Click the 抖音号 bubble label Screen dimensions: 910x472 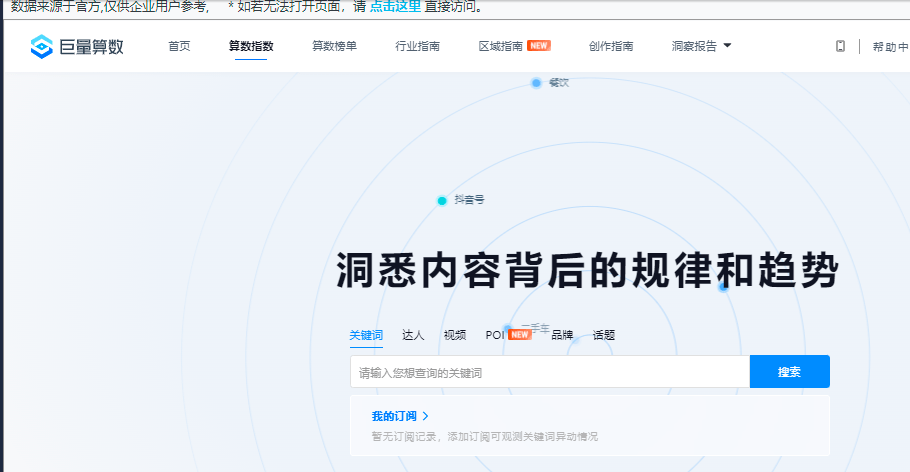[469, 200]
